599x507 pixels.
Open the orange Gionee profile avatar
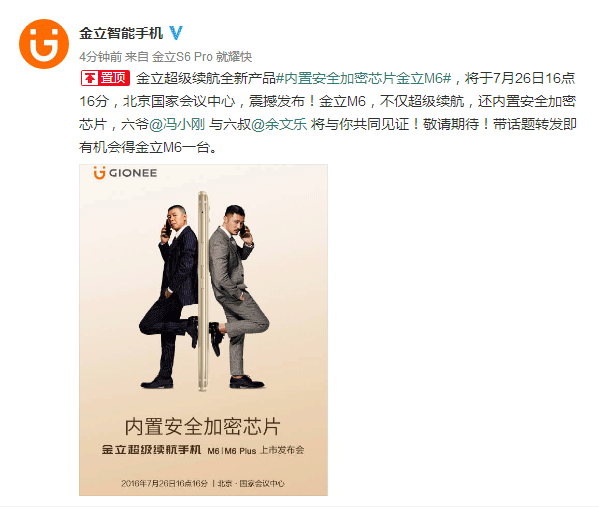[x=44, y=44]
